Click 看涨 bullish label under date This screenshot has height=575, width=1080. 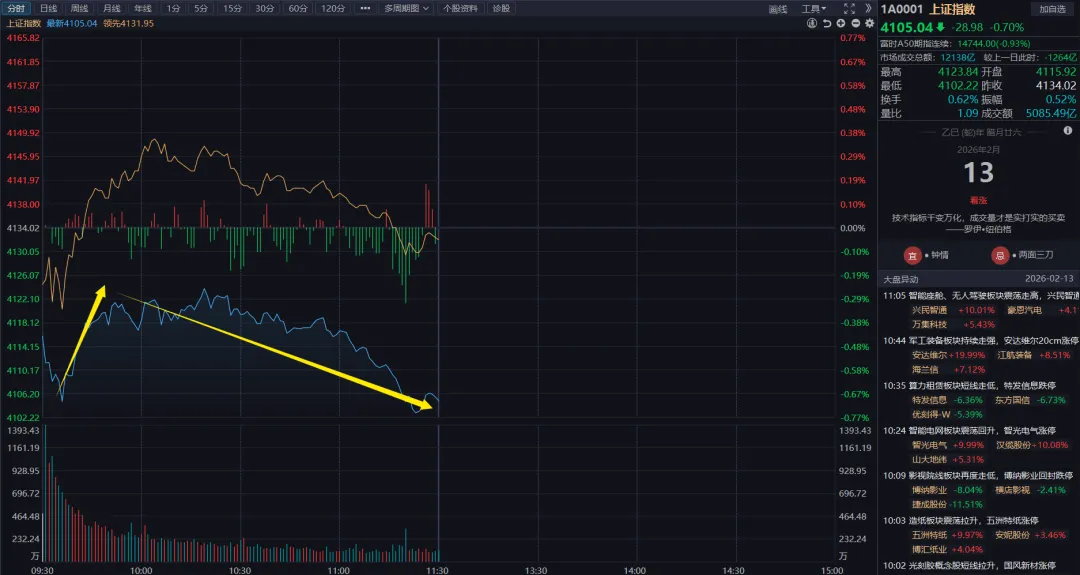[x=978, y=200]
